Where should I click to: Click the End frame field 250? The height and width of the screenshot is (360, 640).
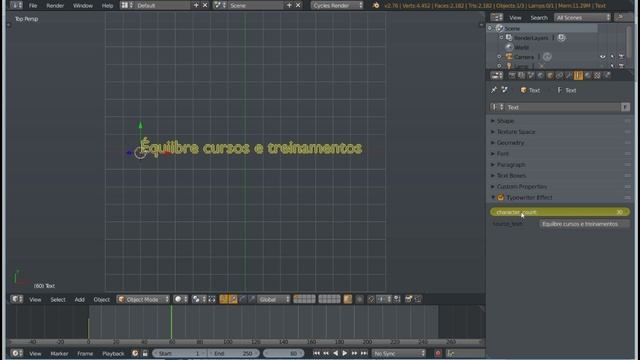tap(233, 353)
